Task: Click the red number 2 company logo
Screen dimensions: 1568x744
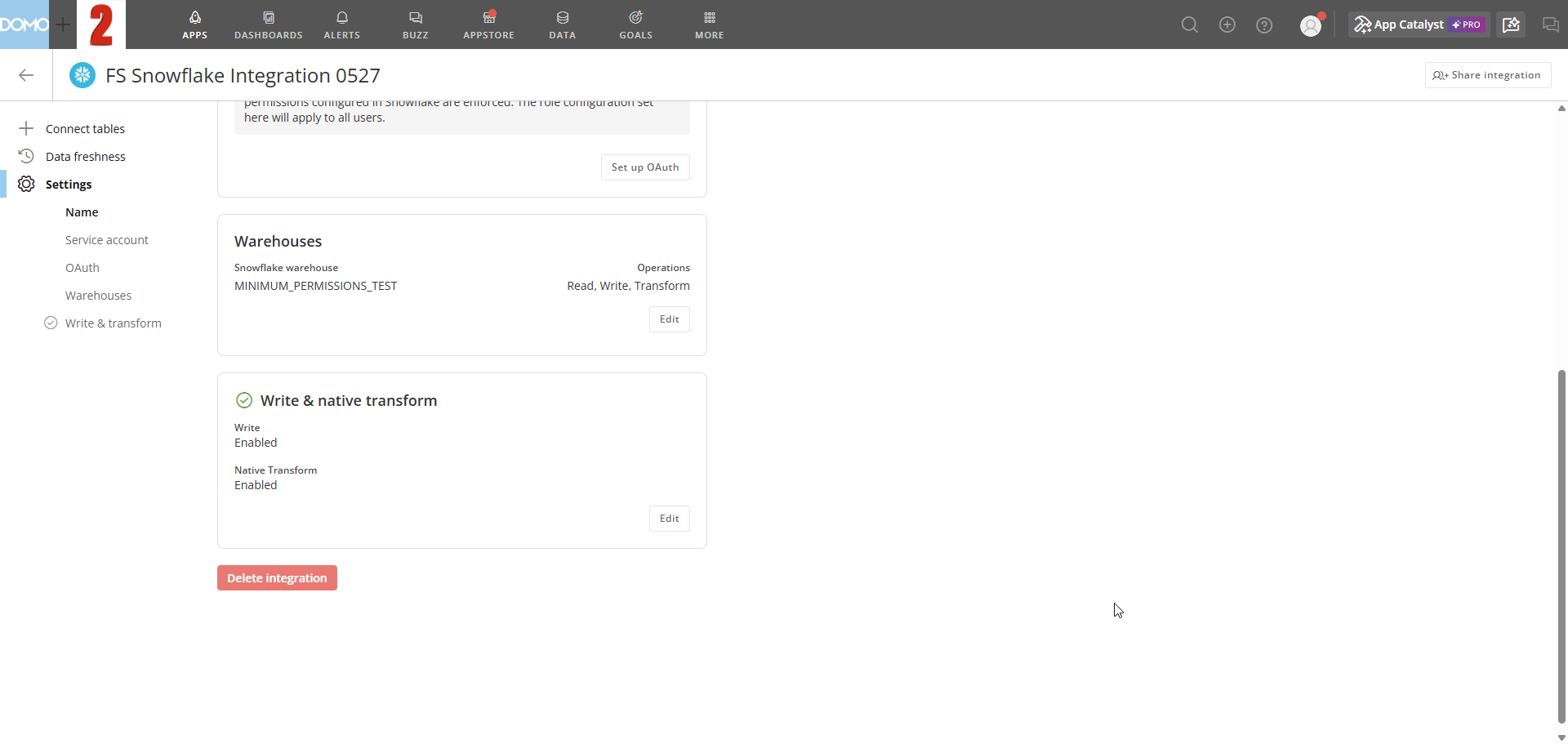Action: [101, 25]
